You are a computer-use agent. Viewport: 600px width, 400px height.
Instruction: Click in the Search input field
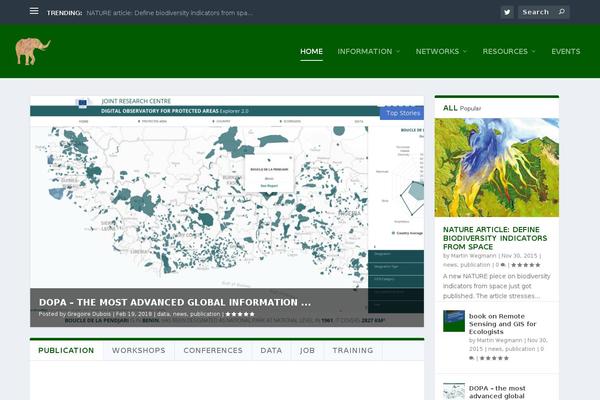pyautogui.click(x=537, y=12)
